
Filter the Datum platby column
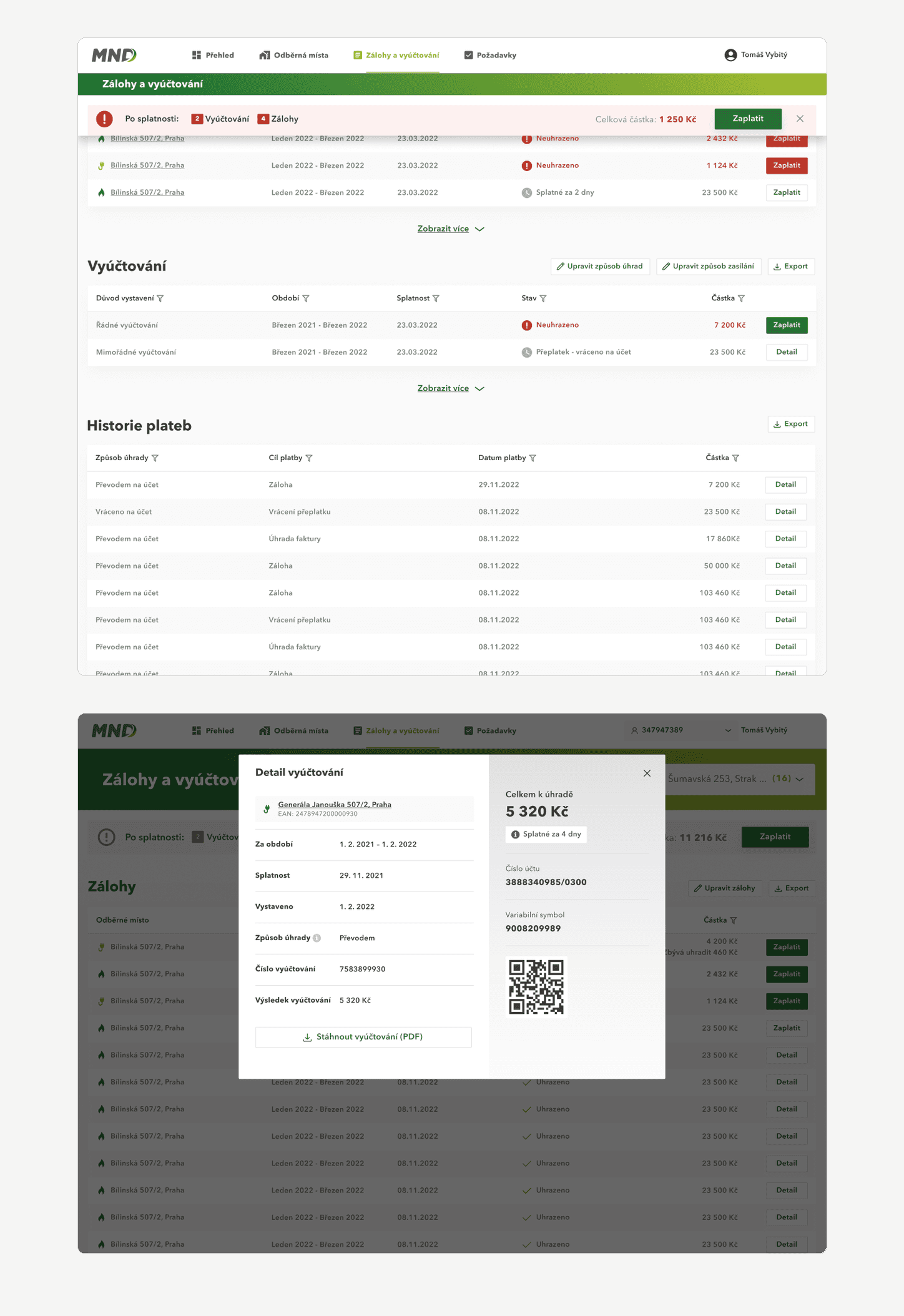tap(533, 458)
